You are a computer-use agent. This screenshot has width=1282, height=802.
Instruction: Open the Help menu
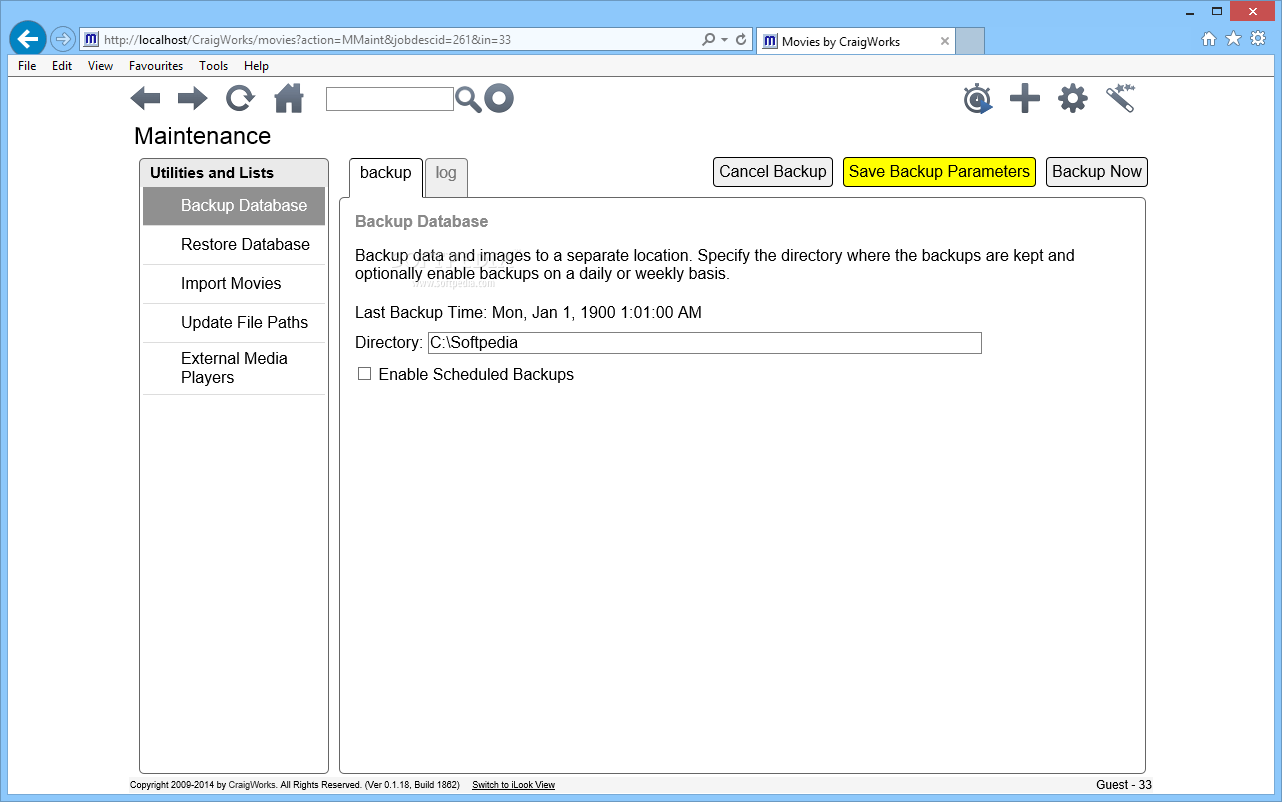(256, 66)
